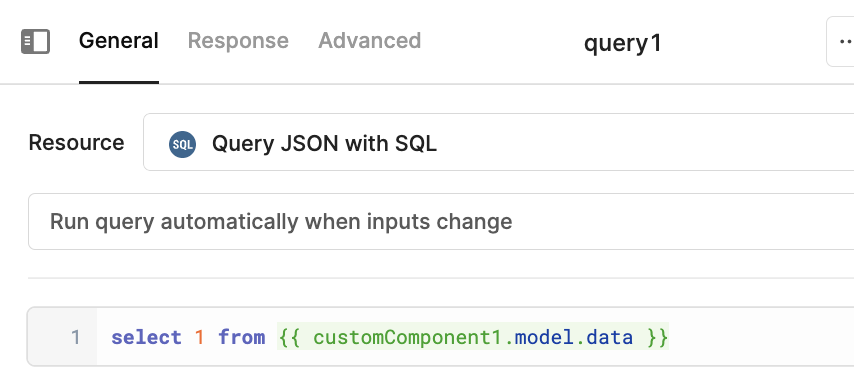Click the Resource label
The height and width of the screenshot is (390, 854).
(x=76, y=143)
